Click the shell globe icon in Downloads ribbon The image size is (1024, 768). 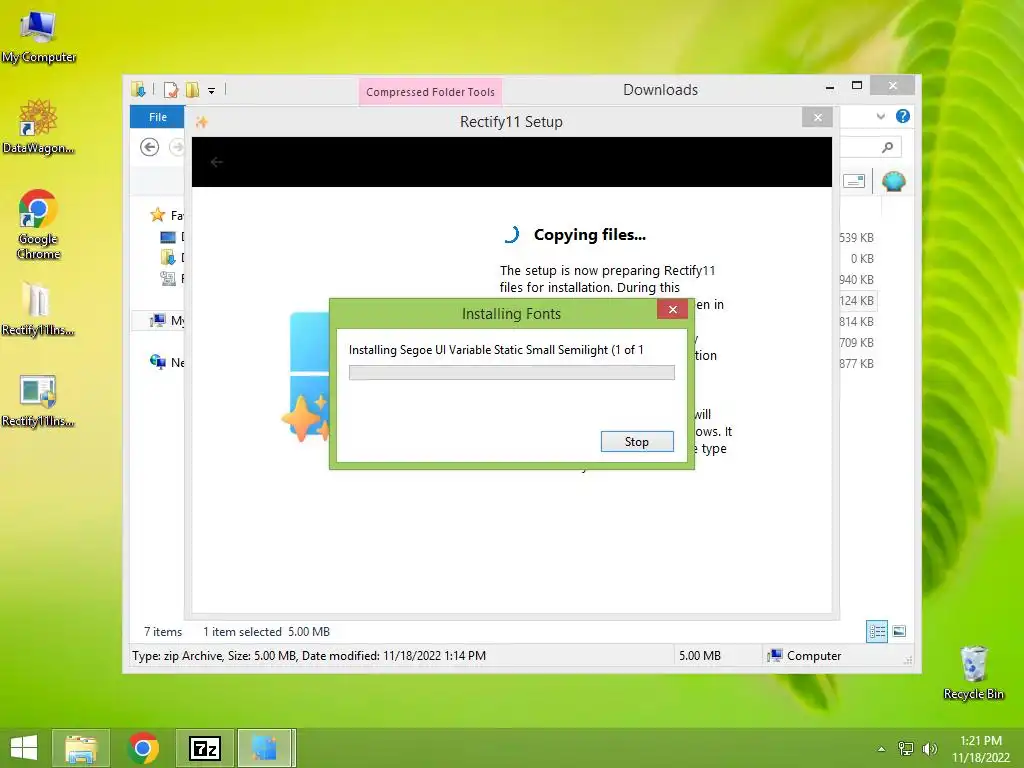(893, 181)
